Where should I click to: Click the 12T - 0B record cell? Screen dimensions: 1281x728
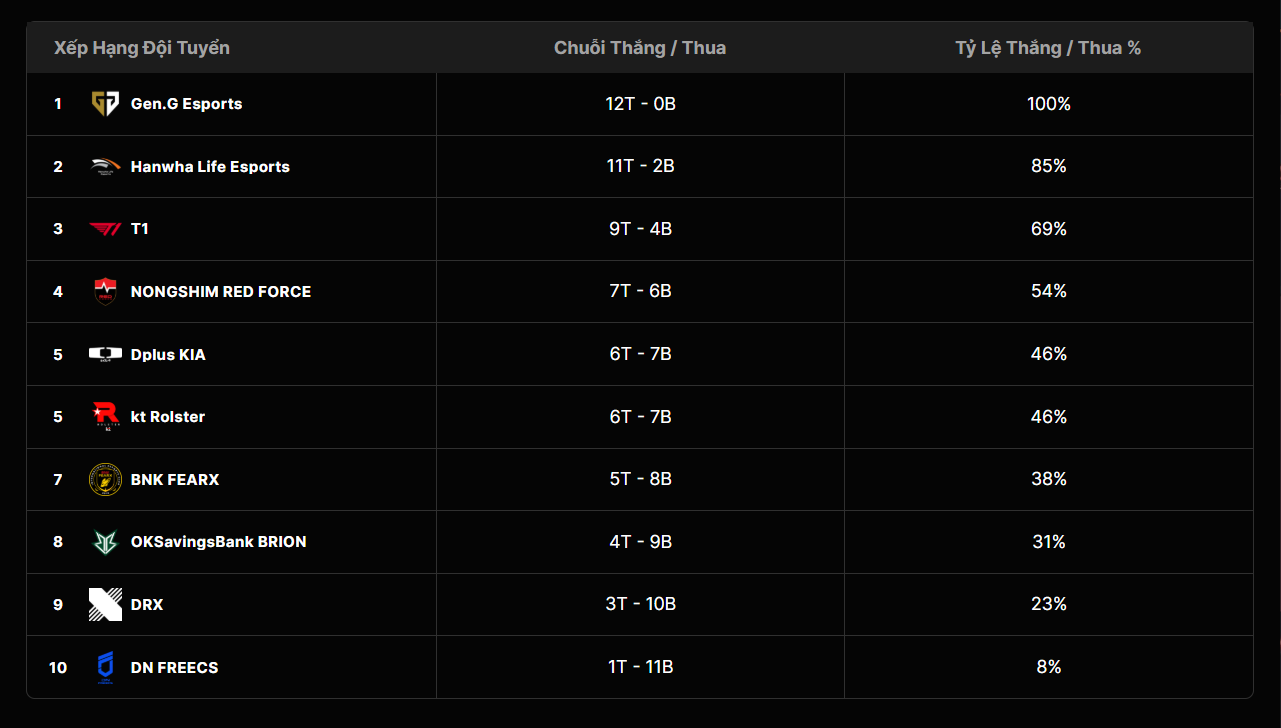click(640, 104)
